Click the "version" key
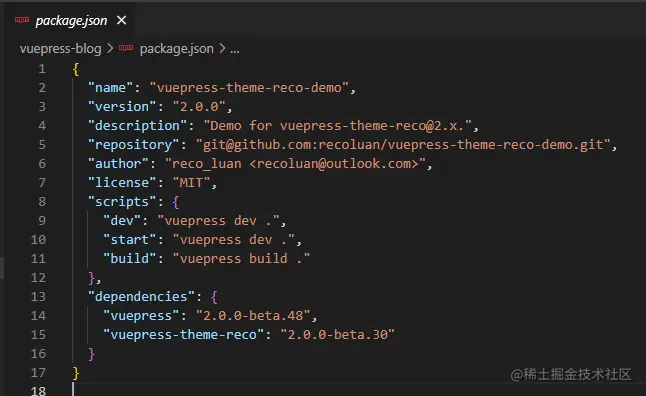Viewport: 646px width, 396px height. coord(122,107)
